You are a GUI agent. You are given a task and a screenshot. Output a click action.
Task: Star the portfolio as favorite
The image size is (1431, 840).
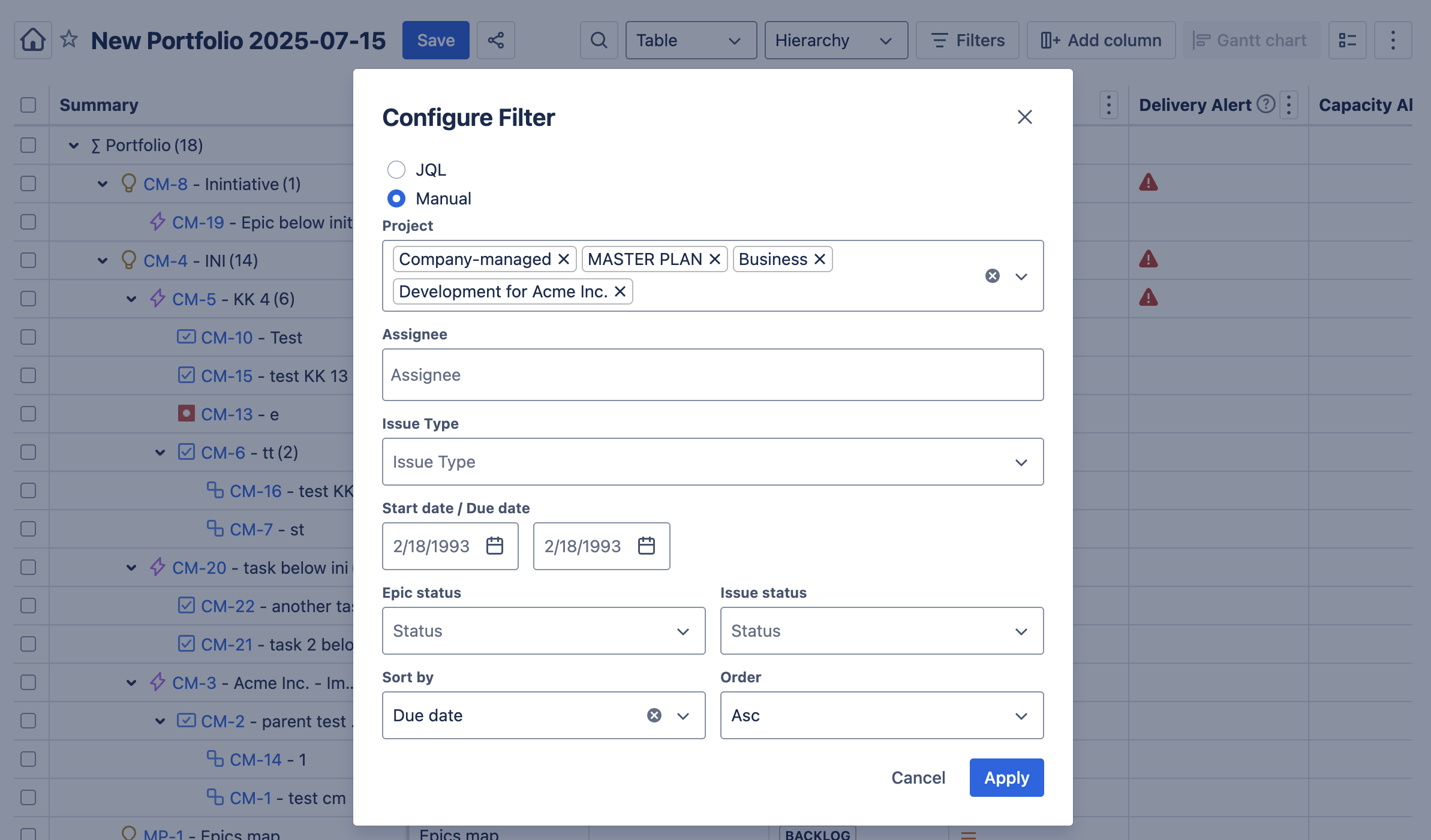pyautogui.click(x=69, y=40)
